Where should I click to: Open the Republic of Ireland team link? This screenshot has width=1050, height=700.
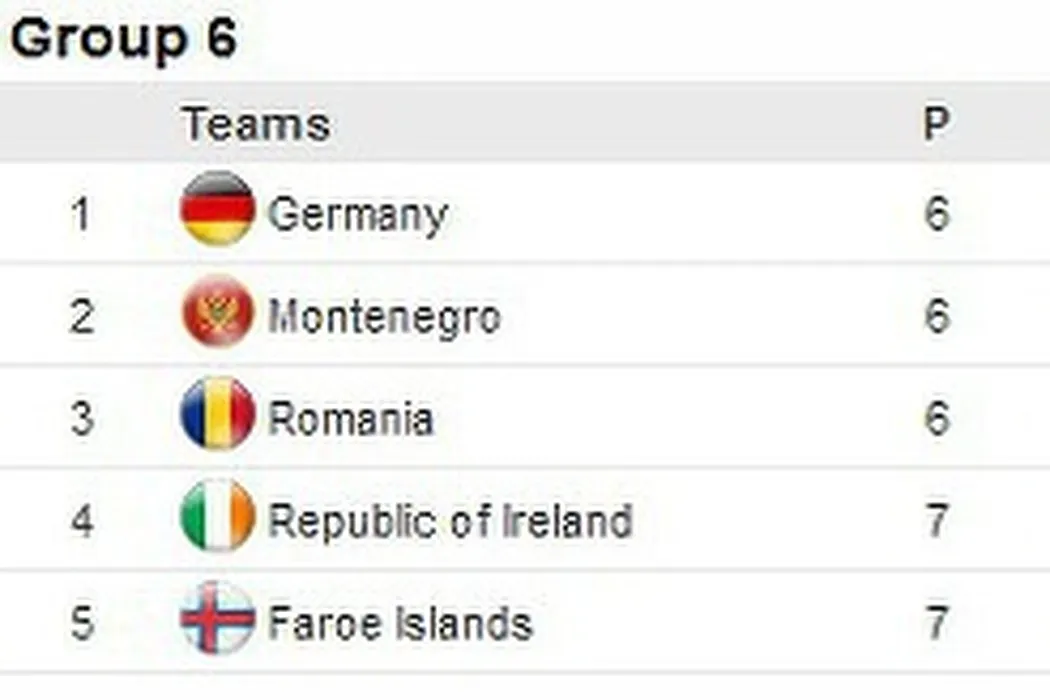(x=450, y=520)
